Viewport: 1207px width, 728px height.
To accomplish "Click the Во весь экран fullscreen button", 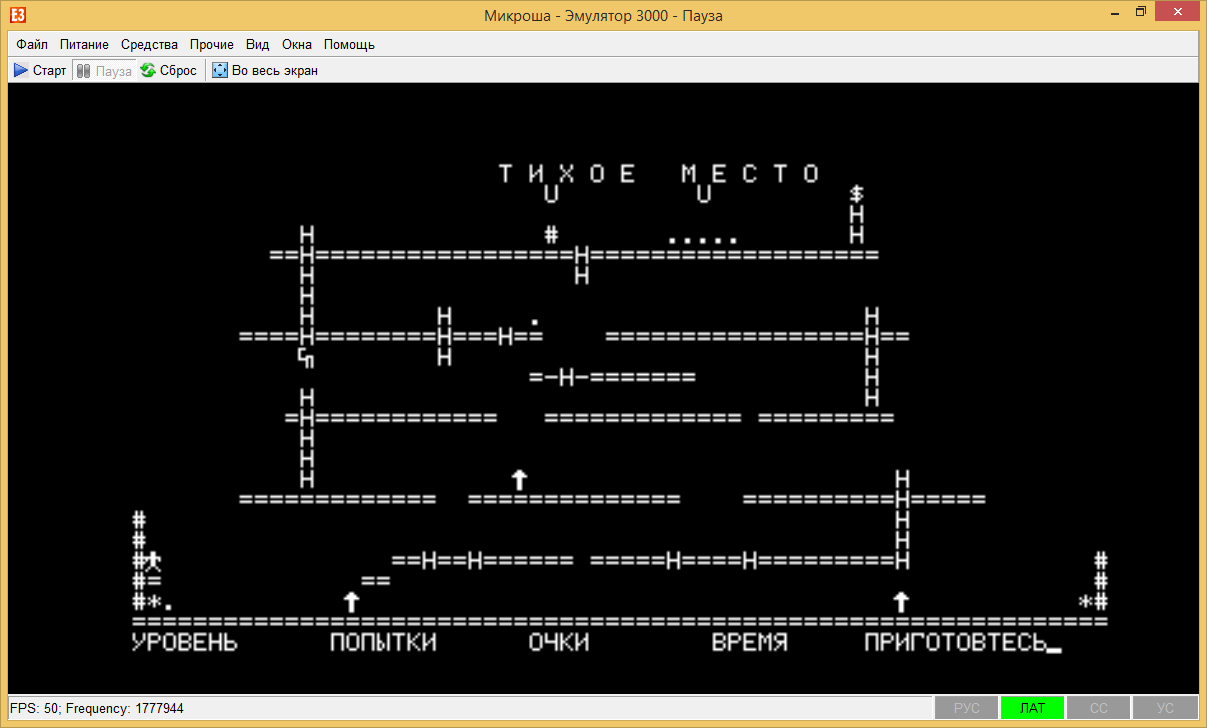I will tap(265, 70).
